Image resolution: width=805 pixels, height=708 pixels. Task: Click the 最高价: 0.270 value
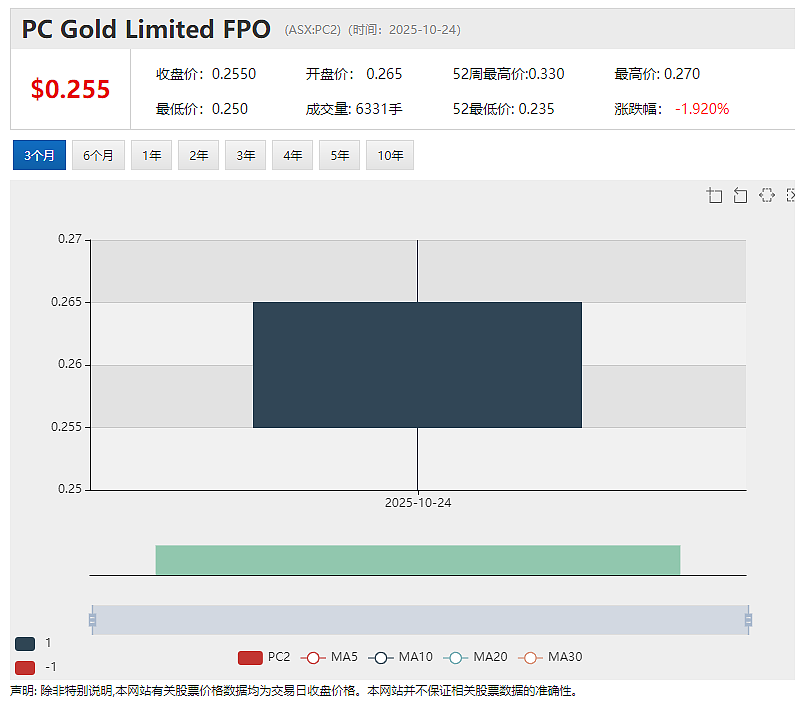pos(657,74)
